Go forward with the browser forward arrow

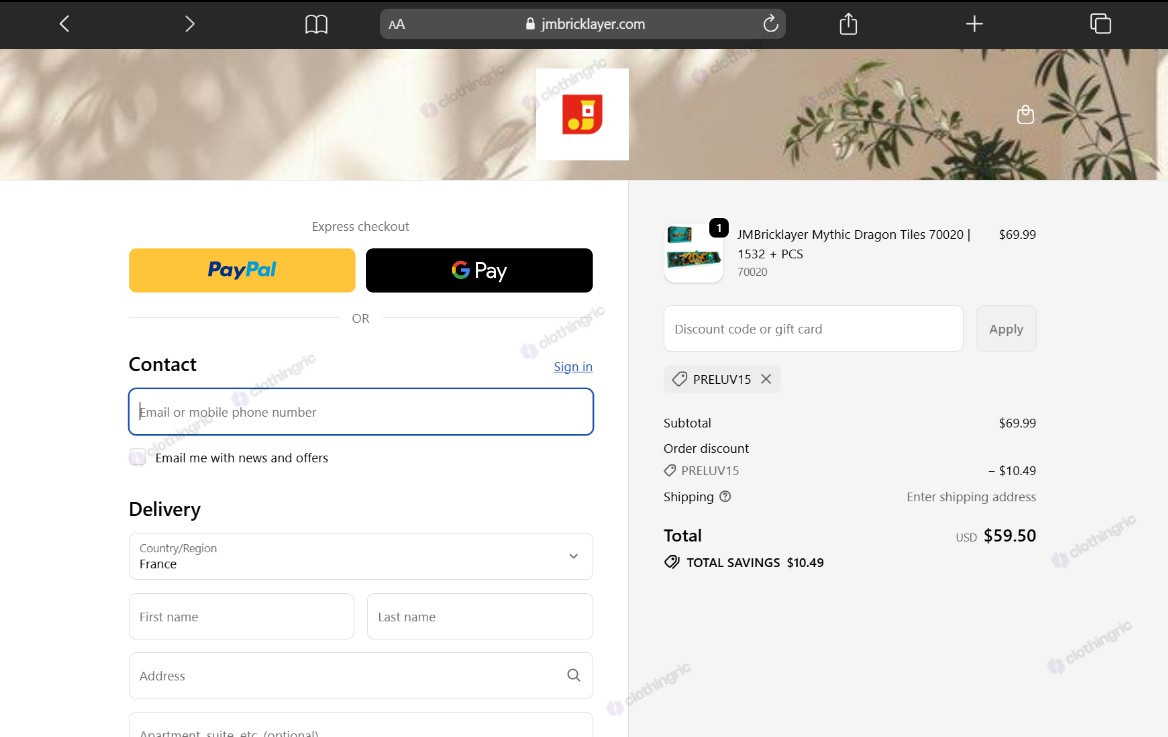coord(189,24)
